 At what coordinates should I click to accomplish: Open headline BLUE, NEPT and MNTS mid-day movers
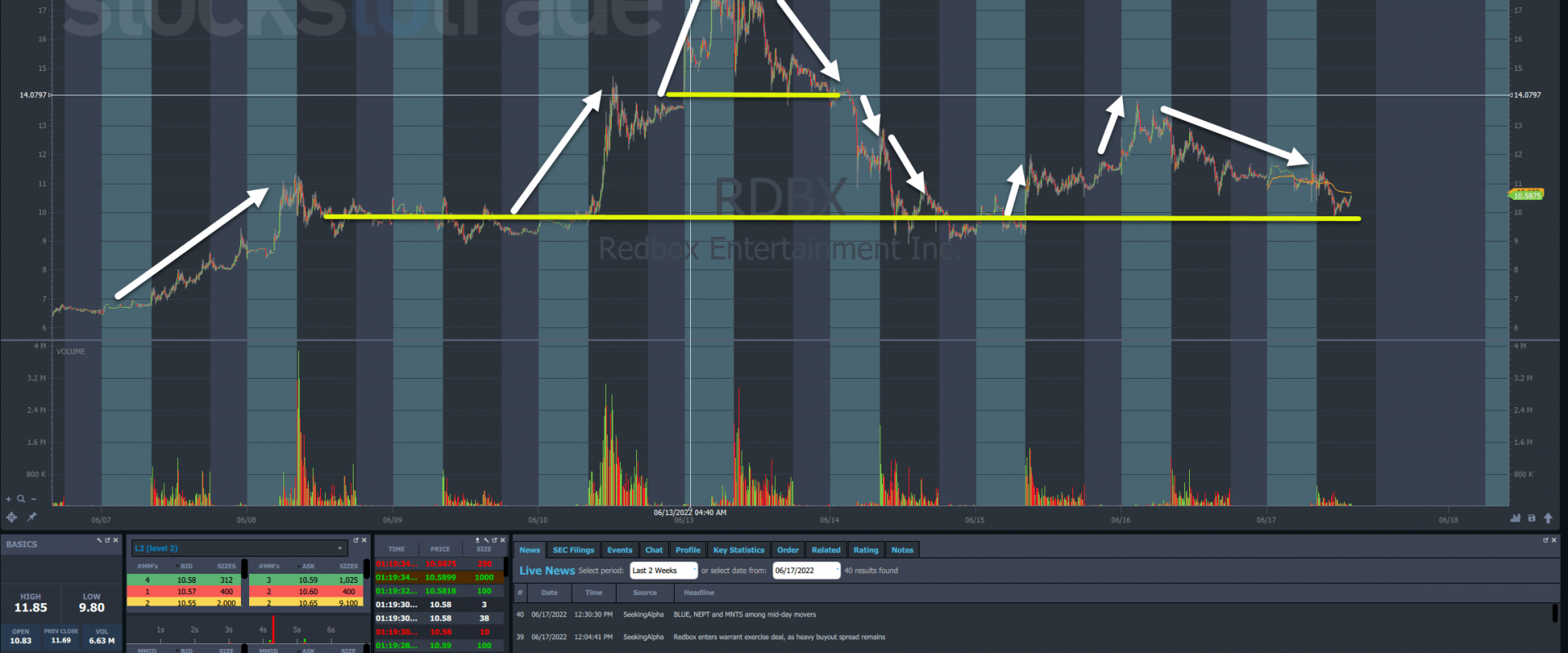(744, 615)
